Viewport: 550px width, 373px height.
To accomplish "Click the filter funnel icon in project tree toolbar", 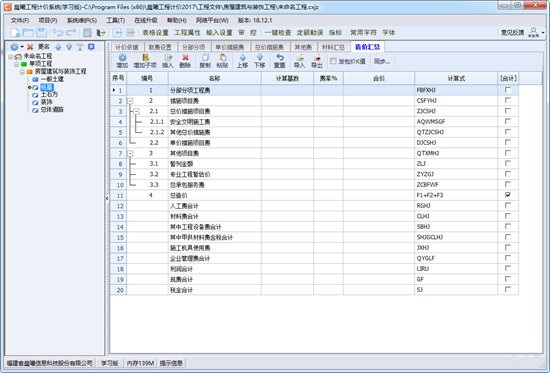I will 80,47.
